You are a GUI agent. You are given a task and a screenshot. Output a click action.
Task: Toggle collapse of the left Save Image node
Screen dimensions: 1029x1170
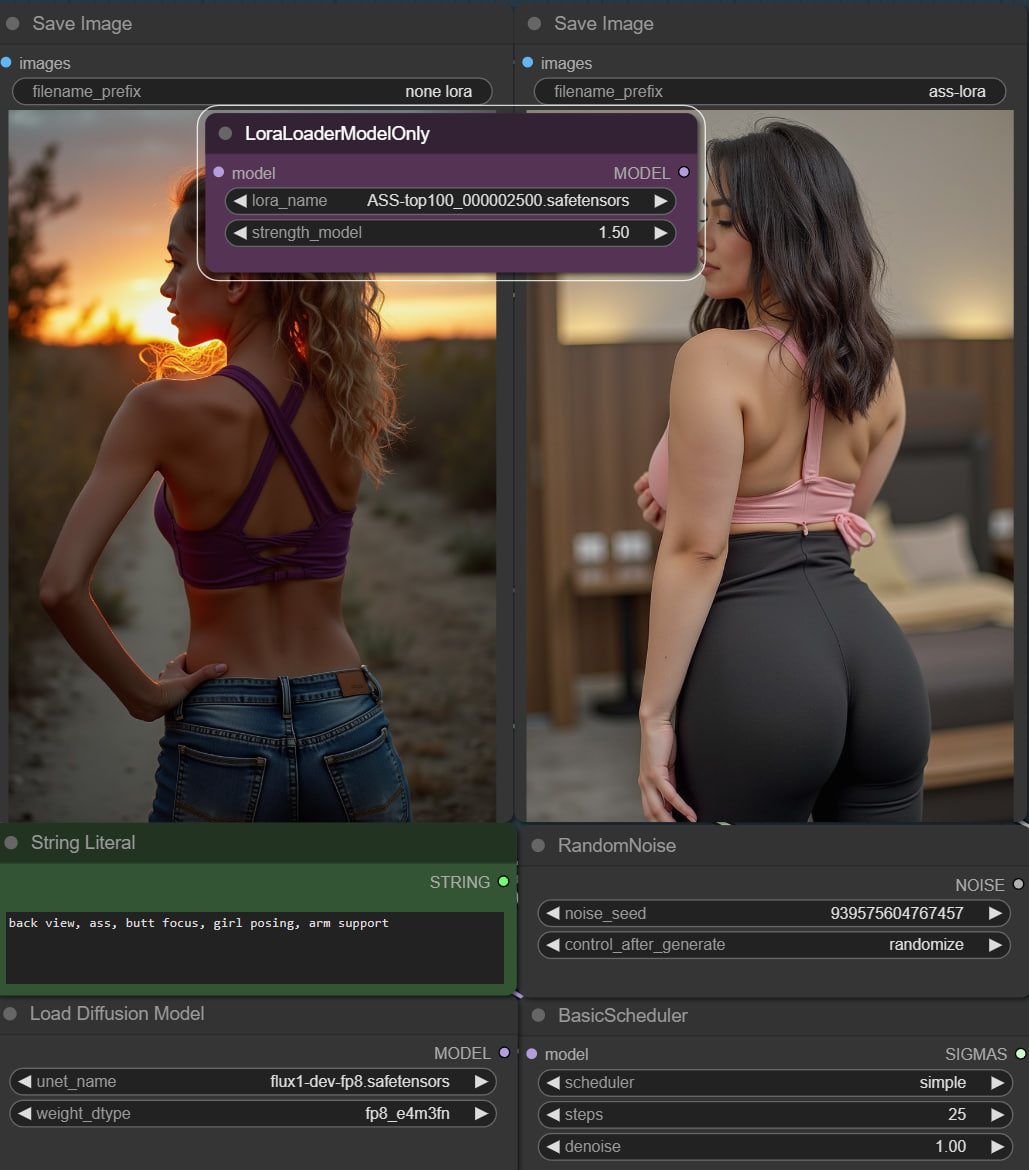tap(13, 24)
